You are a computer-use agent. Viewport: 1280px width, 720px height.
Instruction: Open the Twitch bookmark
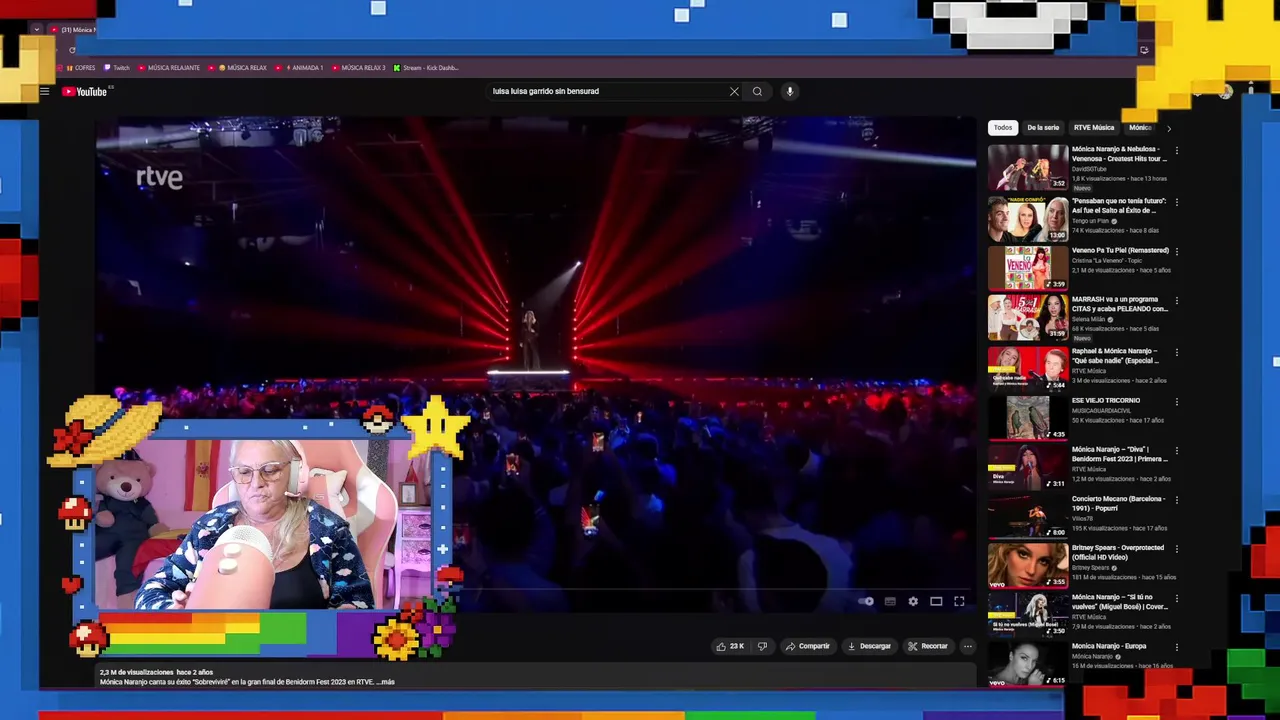[117, 68]
